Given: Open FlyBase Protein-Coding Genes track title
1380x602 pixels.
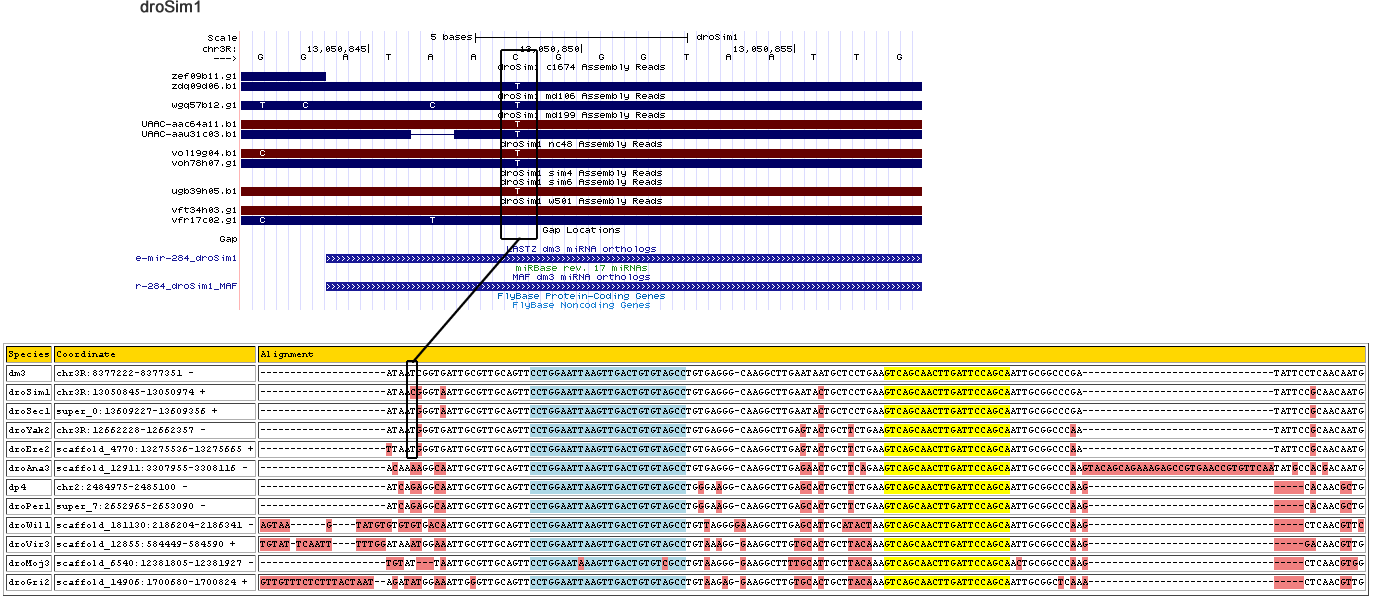Looking at the screenshot, I should pos(581,296).
